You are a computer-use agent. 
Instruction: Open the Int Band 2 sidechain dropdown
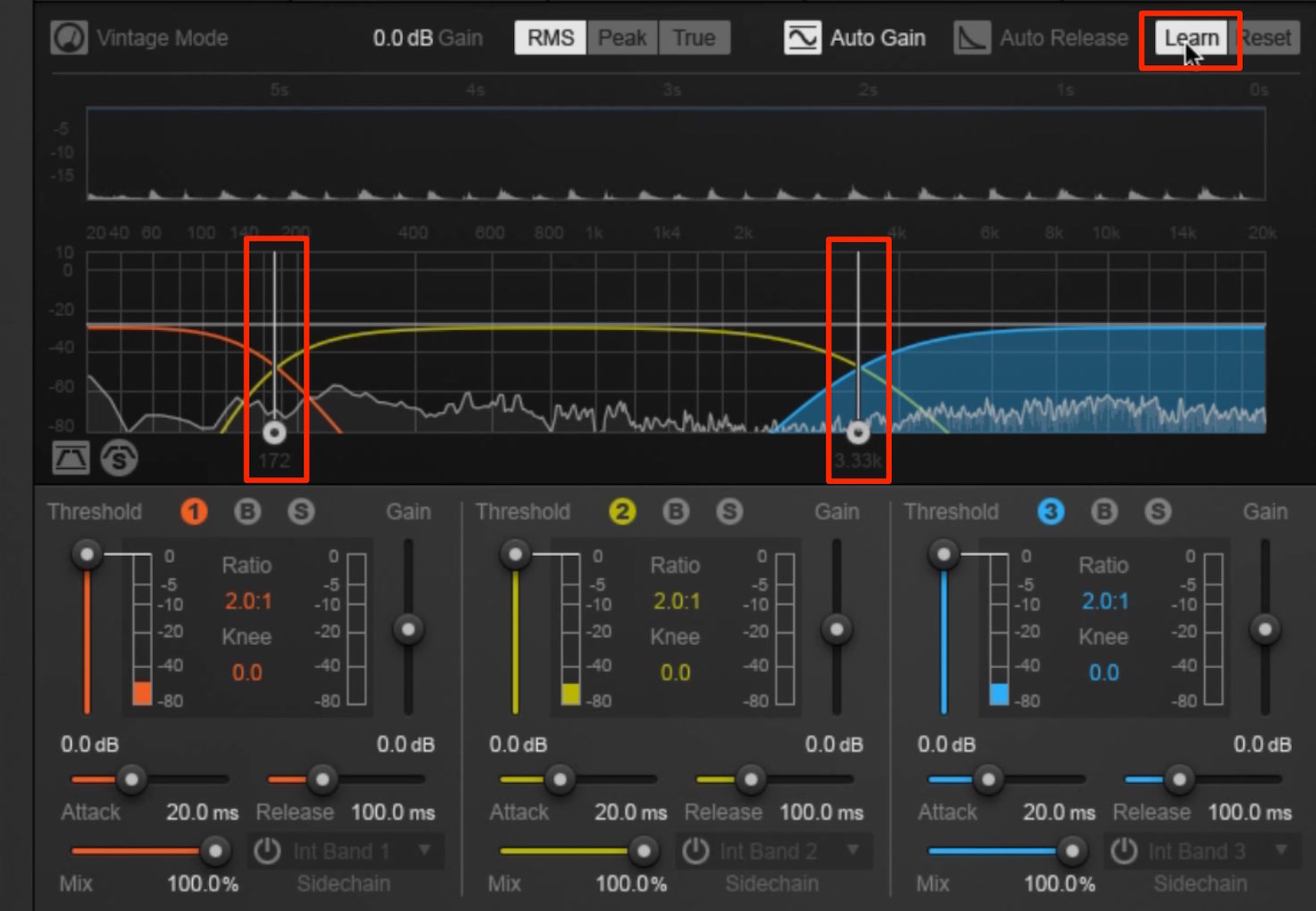pyautogui.click(x=790, y=851)
